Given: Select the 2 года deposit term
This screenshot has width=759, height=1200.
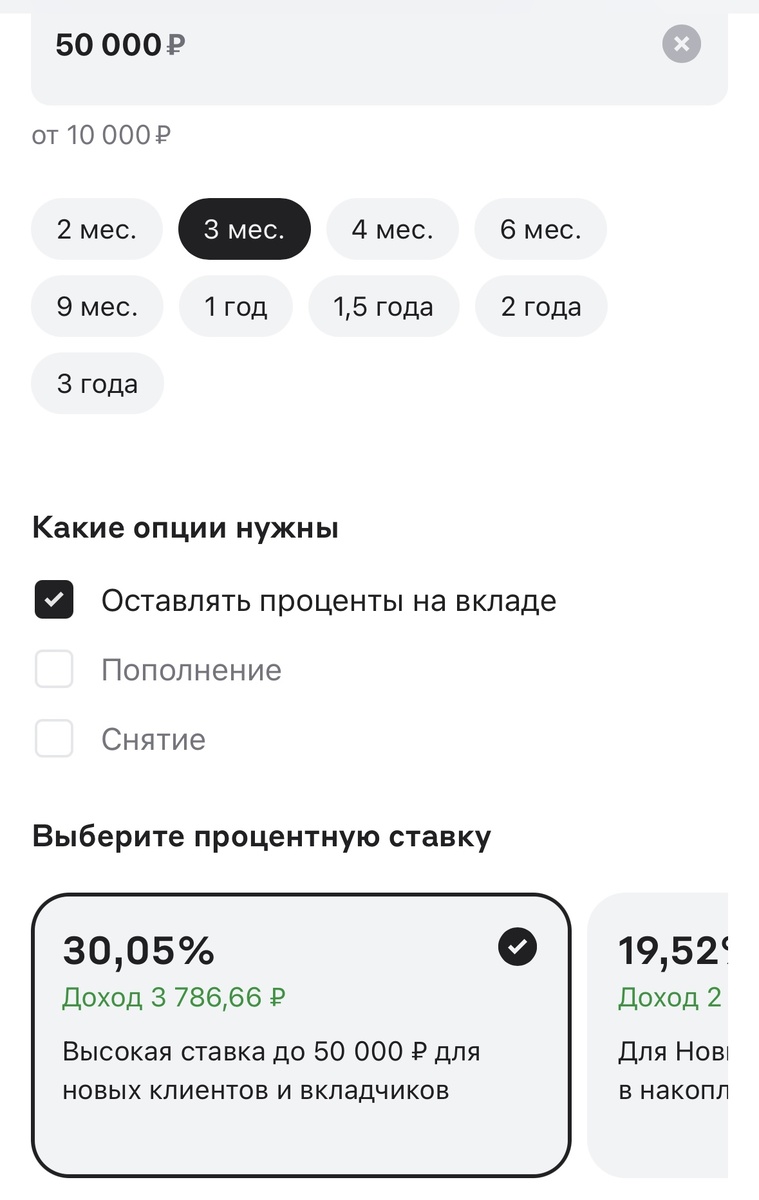Looking at the screenshot, I should [x=541, y=306].
